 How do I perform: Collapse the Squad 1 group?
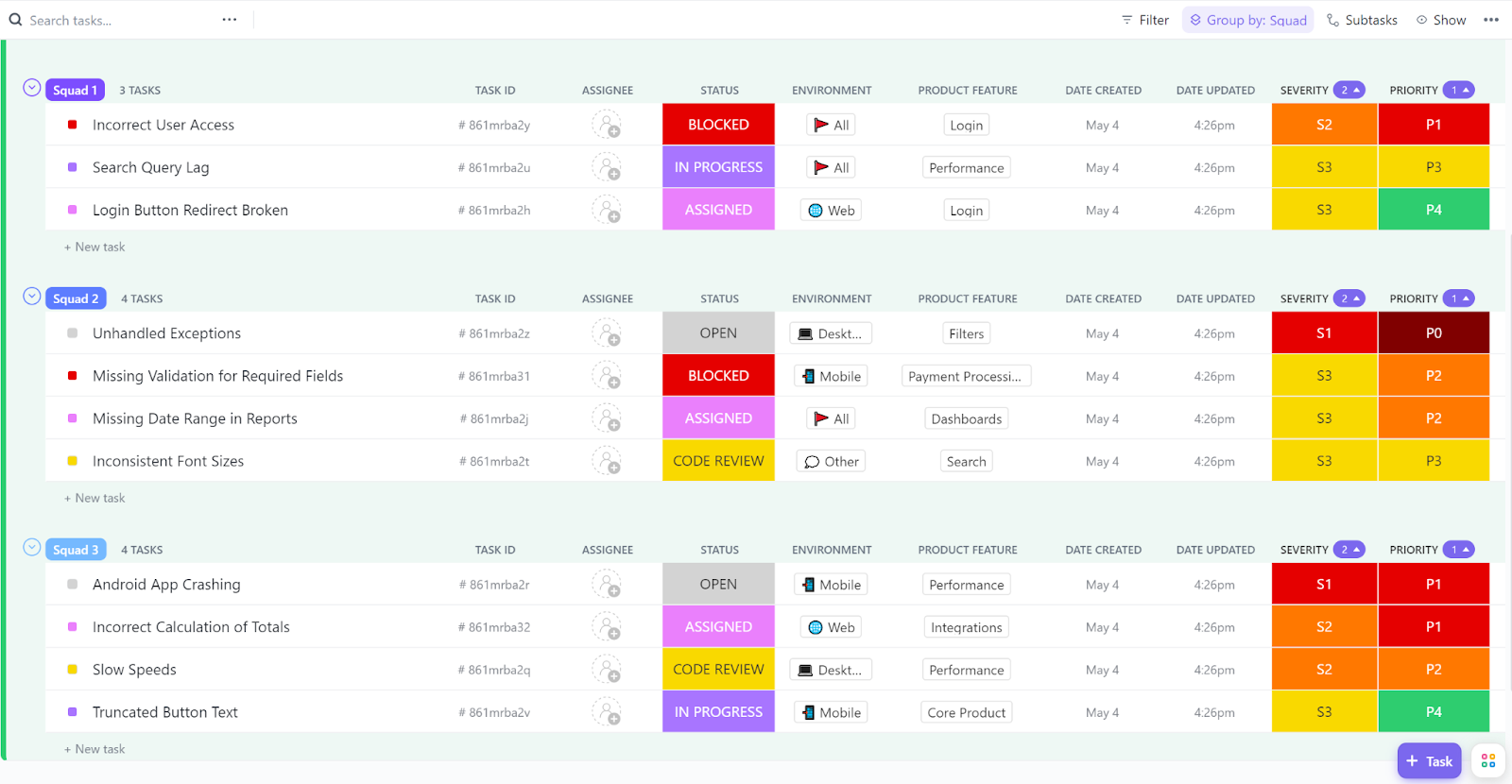(32, 88)
